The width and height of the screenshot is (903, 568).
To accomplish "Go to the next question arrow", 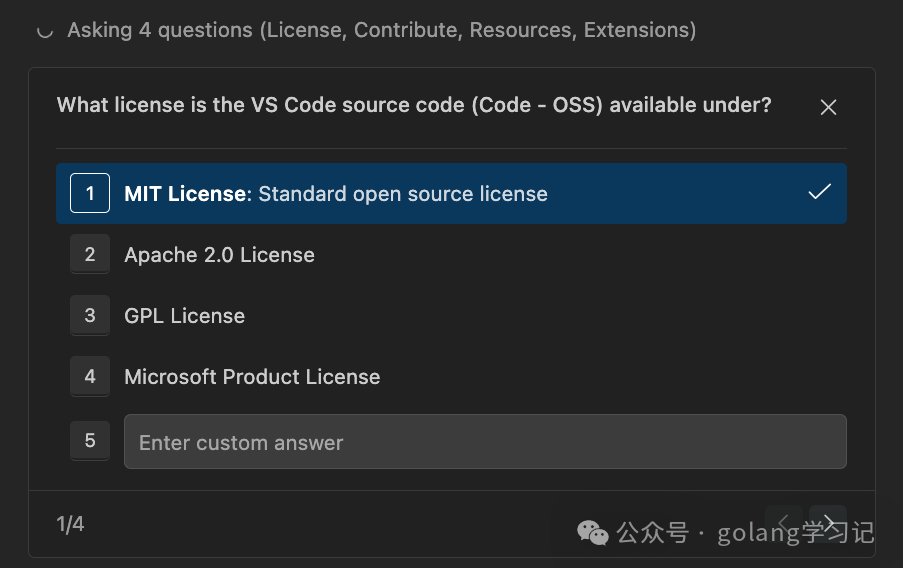I will (x=828, y=523).
